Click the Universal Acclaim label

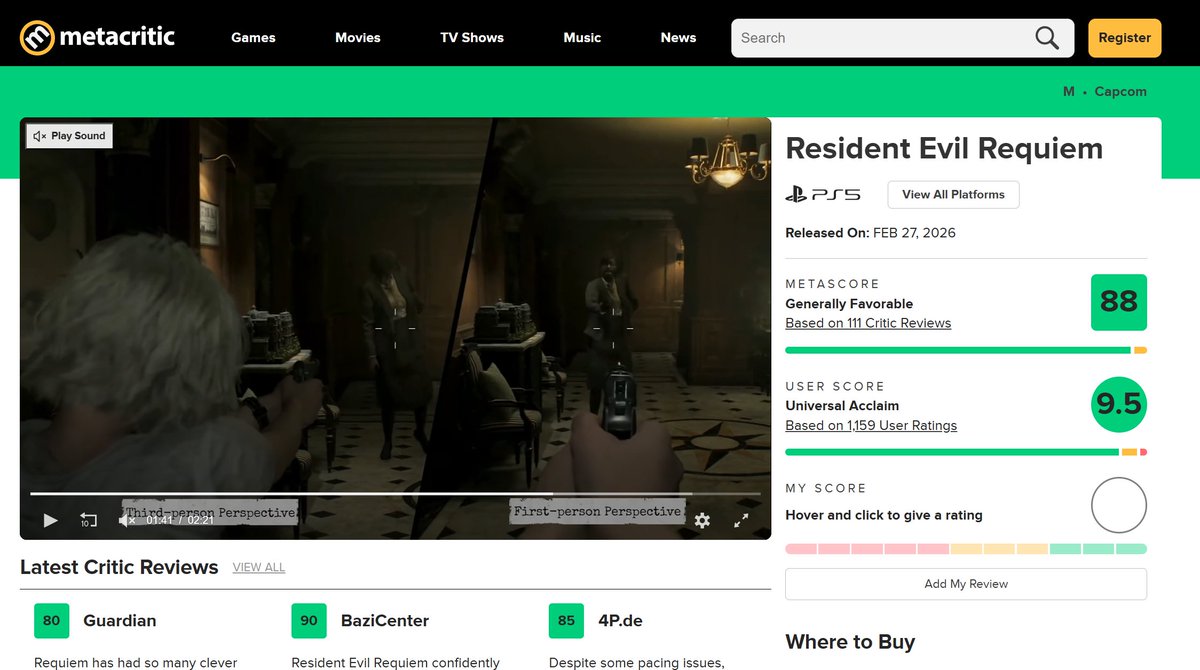(x=842, y=405)
